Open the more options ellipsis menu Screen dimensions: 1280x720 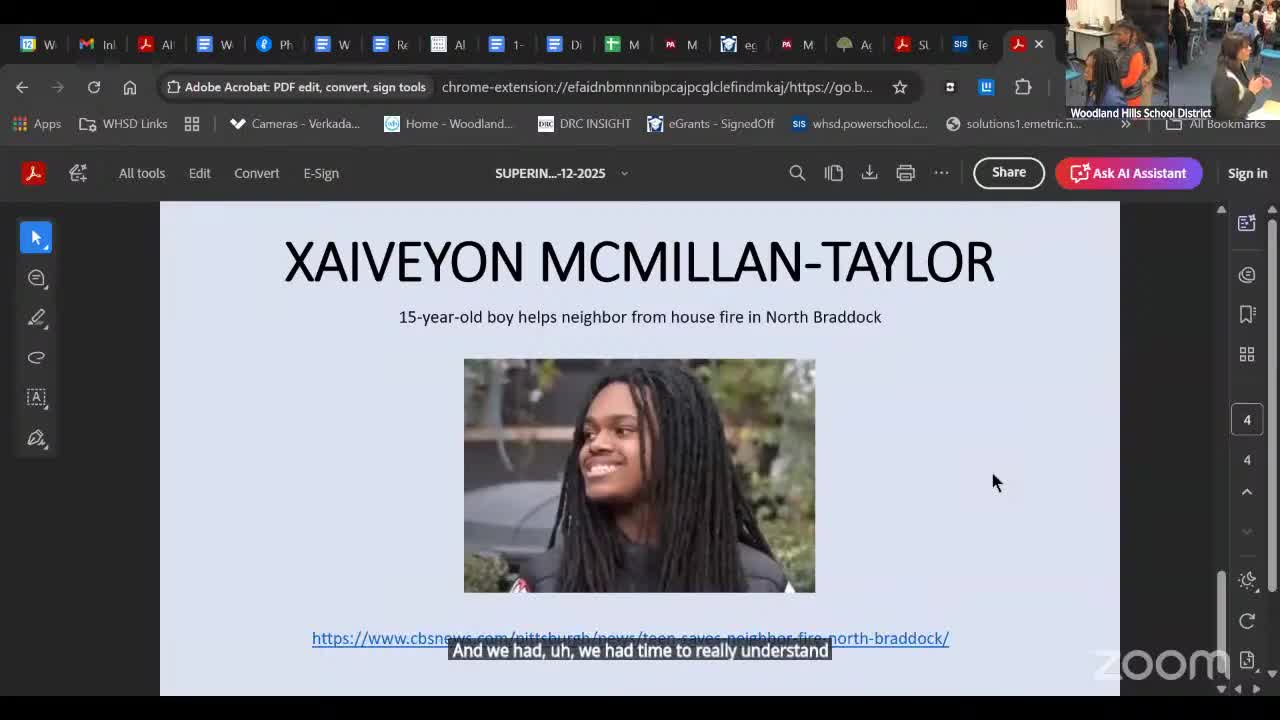(941, 173)
